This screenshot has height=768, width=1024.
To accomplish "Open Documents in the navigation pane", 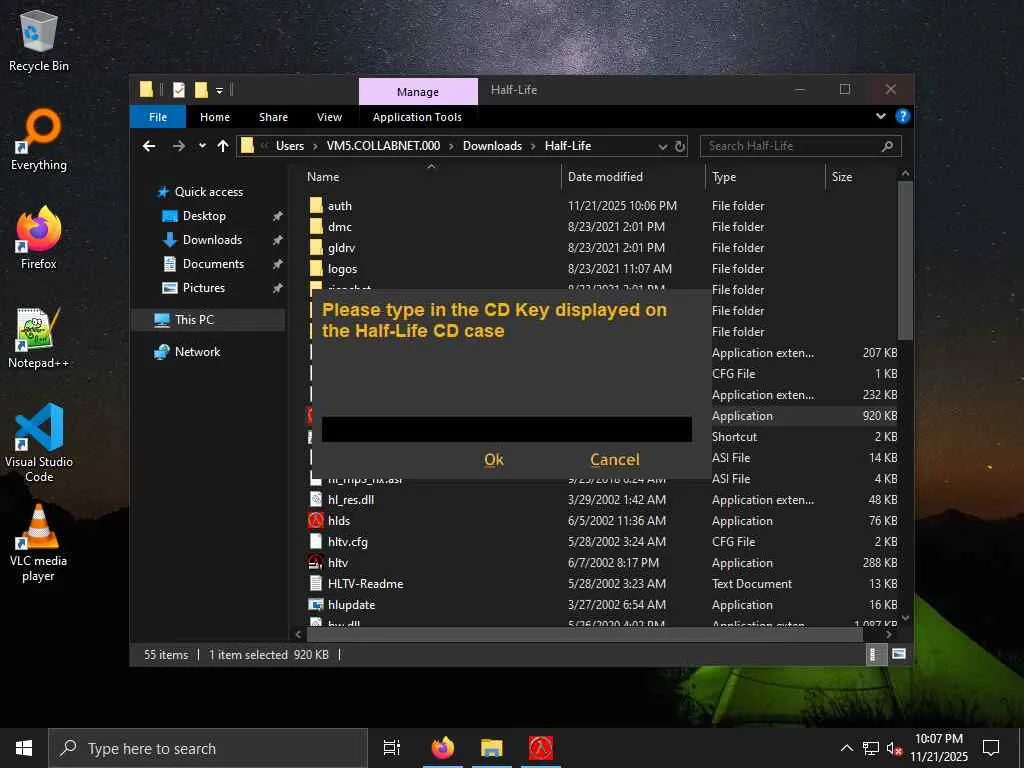I will 213,264.
